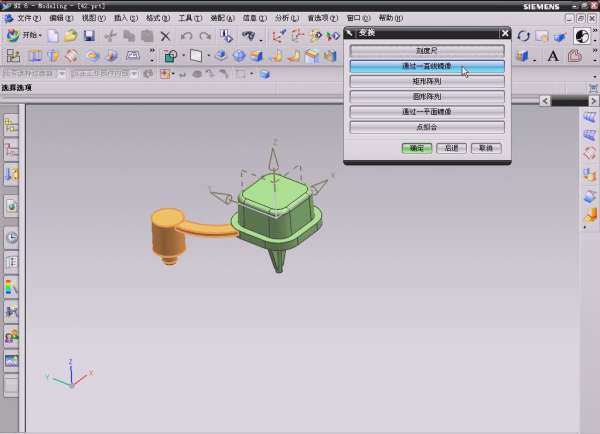Open the 文件 (File) menu
The image size is (600, 434).
(x=29, y=18)
